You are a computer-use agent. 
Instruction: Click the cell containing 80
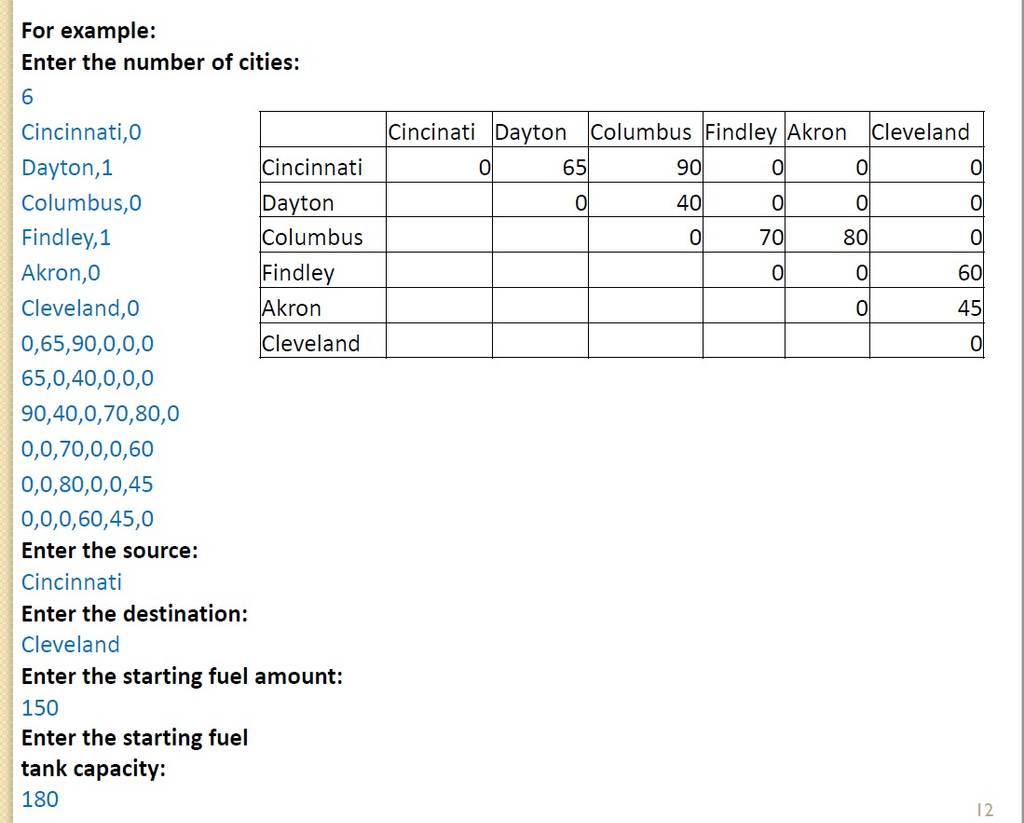[x=827, y=235]
